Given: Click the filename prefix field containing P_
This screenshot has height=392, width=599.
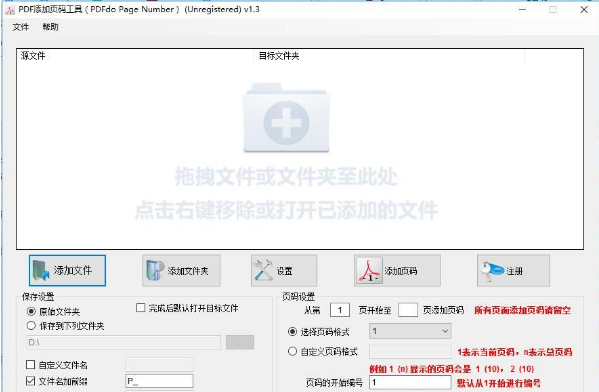Looking at the screenshot, I should tap(159, 381).
